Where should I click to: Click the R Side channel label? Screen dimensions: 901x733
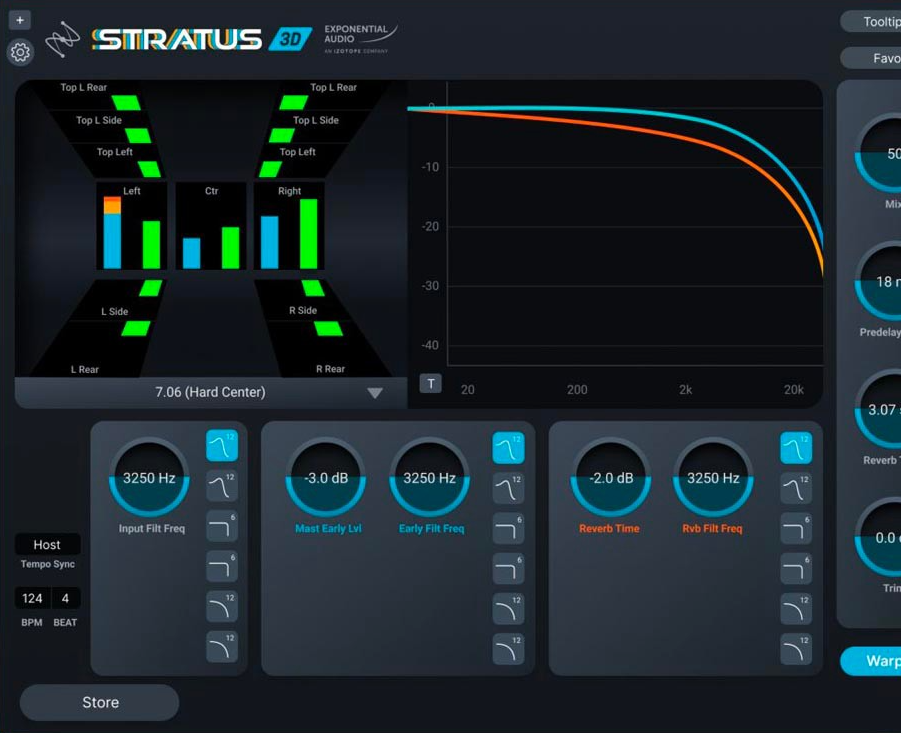tap(303, 310)
